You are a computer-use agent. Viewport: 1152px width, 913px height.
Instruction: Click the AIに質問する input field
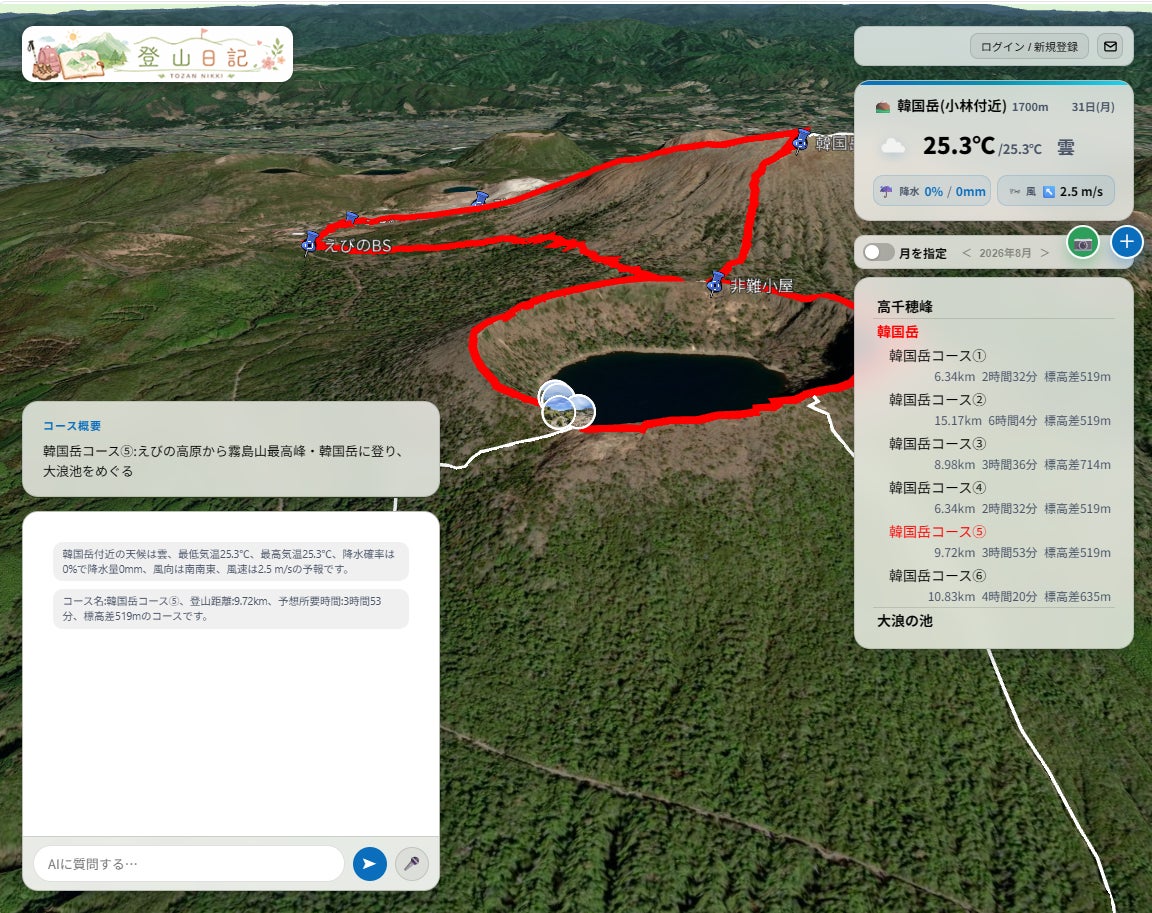click(189, 864)
